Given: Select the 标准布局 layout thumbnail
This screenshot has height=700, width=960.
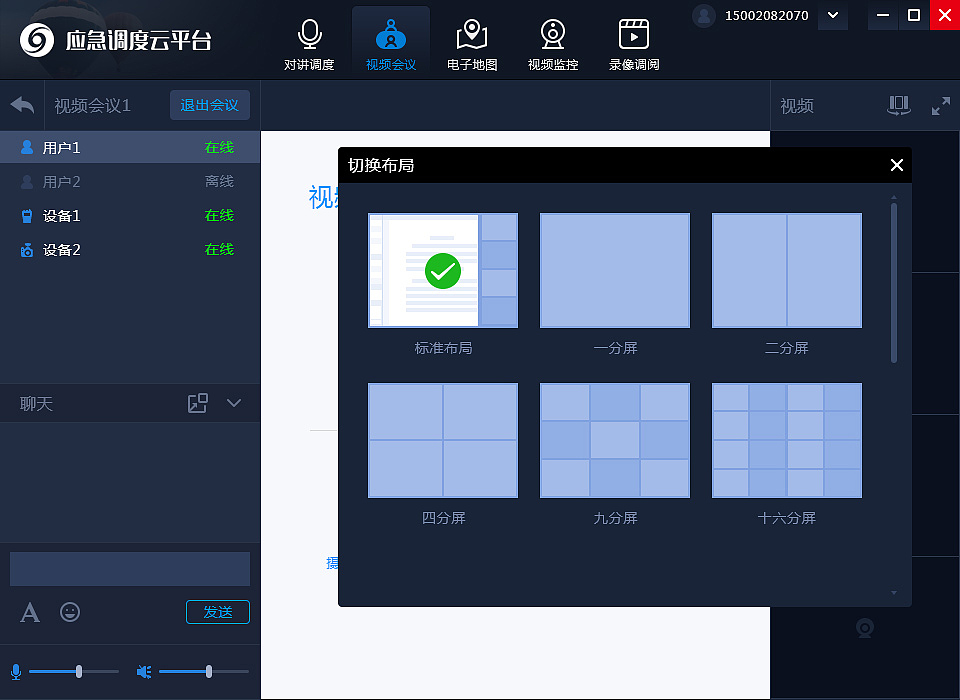Looking at the screenshot, I should point(443,270).
